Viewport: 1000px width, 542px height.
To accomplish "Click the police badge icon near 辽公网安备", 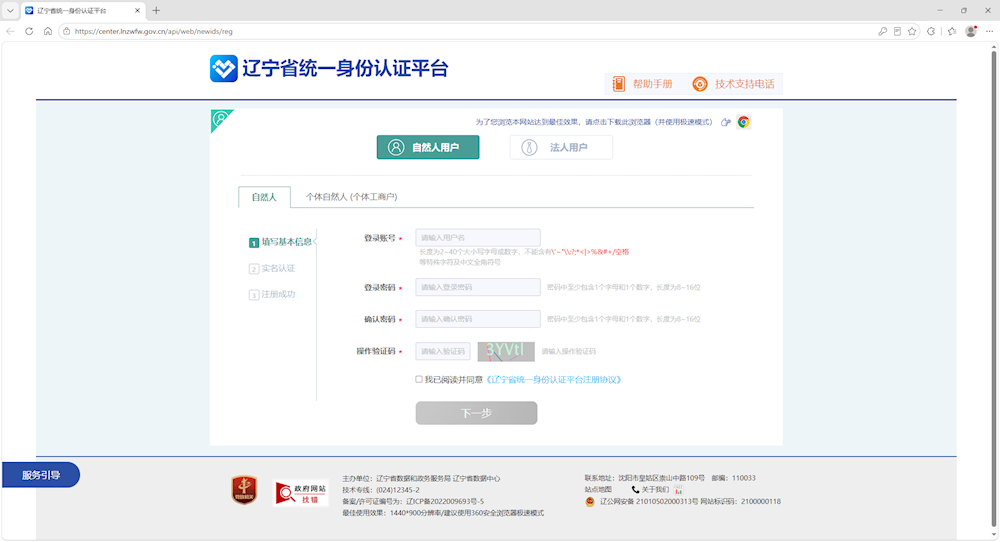I will (x=590, y=502).
